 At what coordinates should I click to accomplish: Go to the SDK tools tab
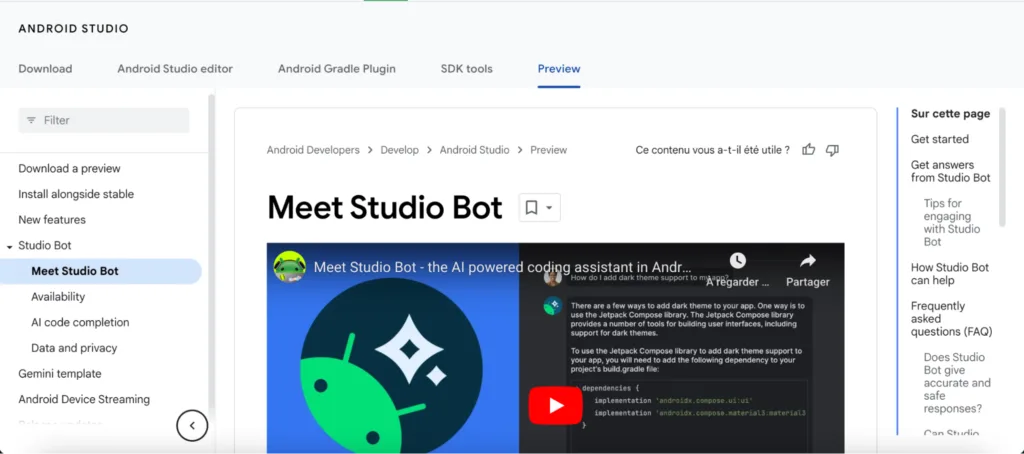click(466, 69)
